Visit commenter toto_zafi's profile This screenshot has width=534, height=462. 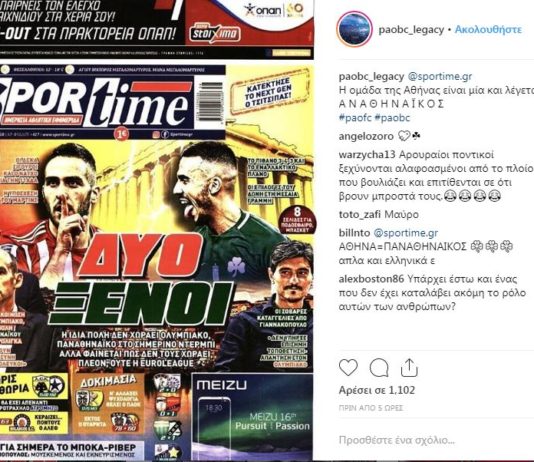tap(360, 214)
